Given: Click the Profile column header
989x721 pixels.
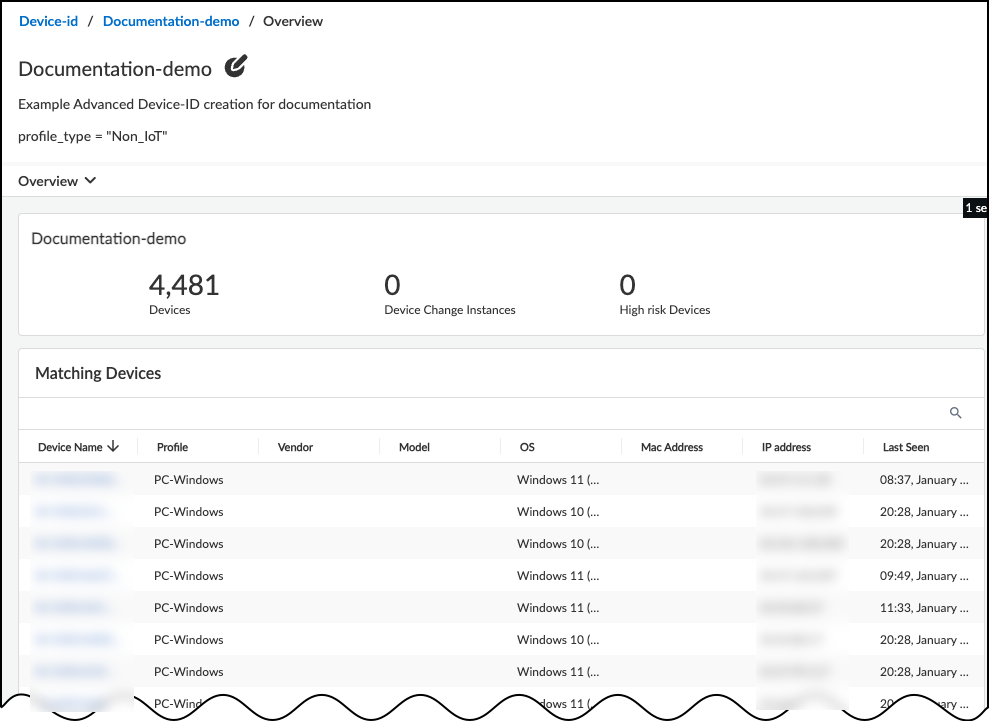Looking at the screenshot, I should [172, 447].
